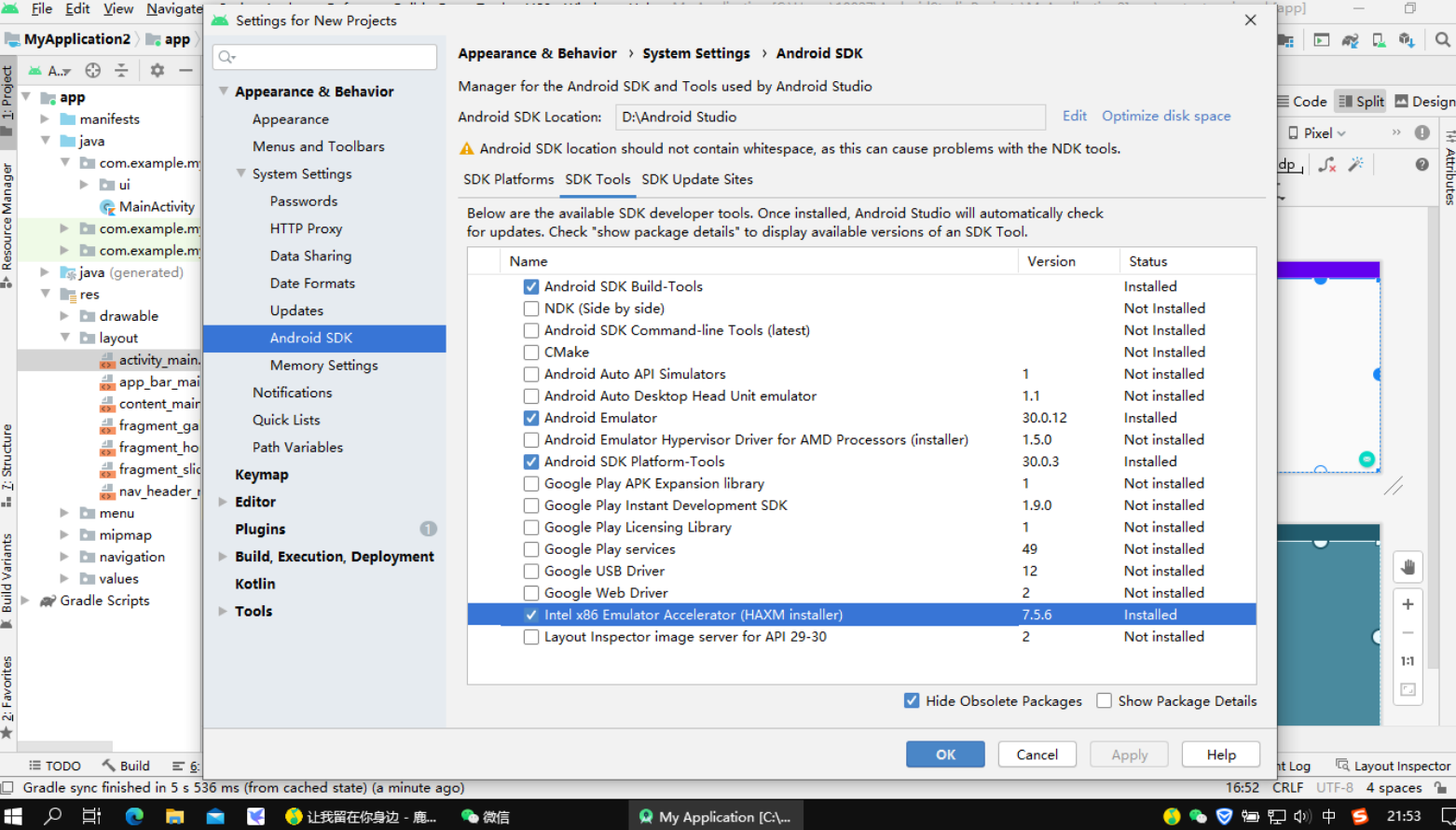Check the NDK (Side by side) checkbox

(x=531, y=309)
